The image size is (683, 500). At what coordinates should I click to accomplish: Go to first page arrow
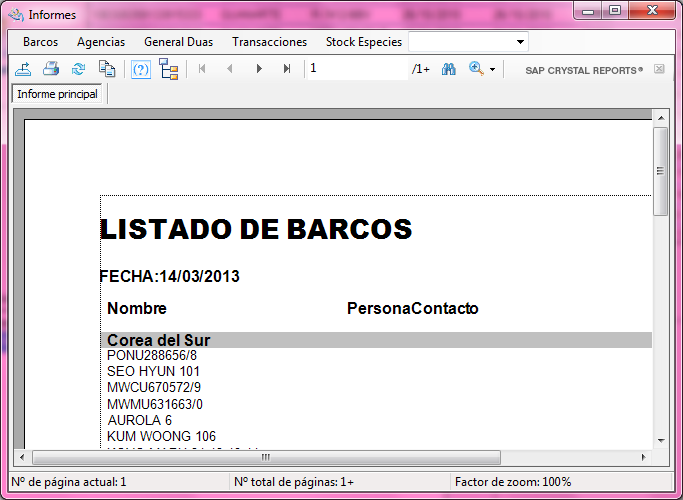click(202, 69)
